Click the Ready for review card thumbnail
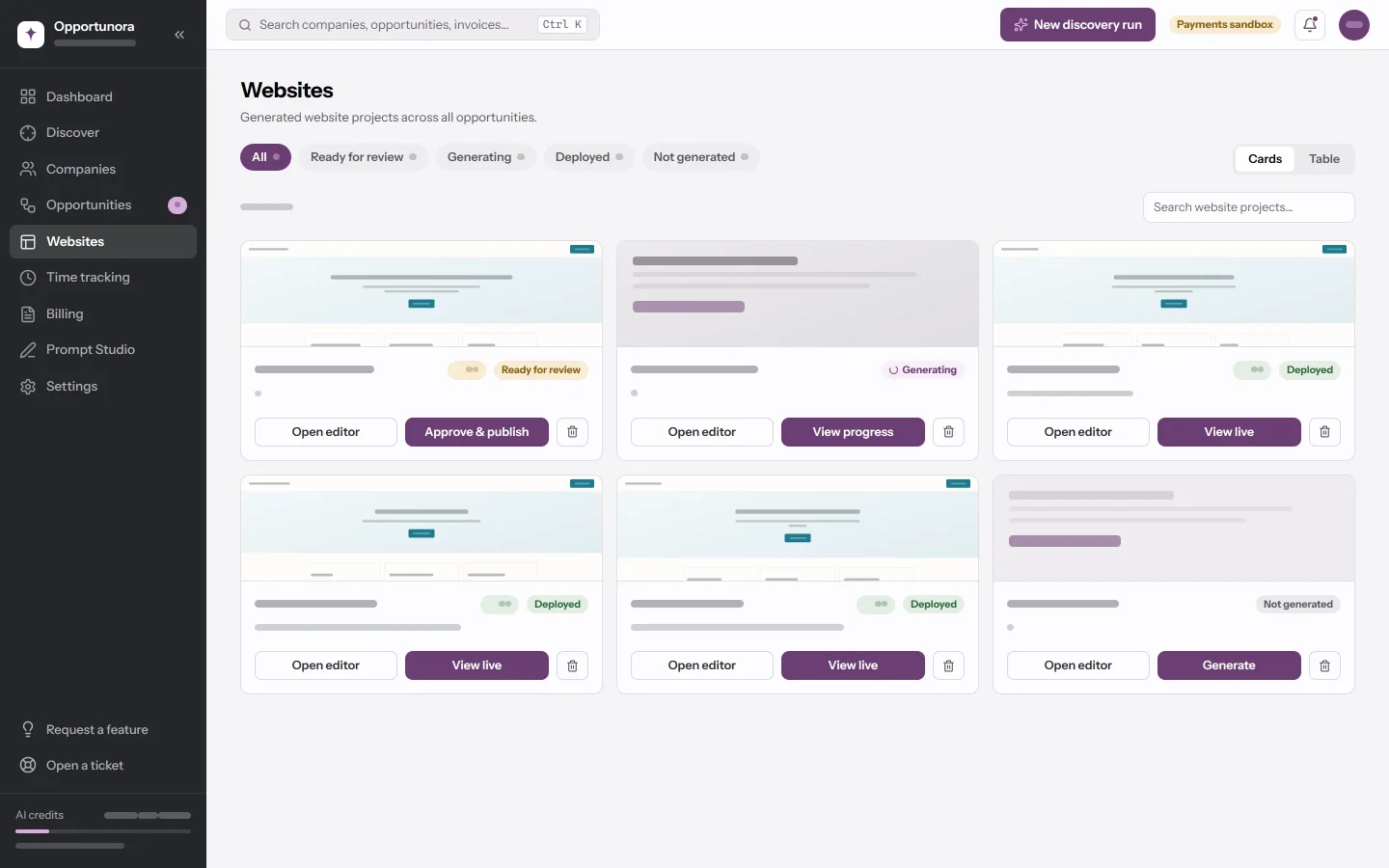Image resolution: width=1389 pixels, height=868 pixels. coord(422,294)
